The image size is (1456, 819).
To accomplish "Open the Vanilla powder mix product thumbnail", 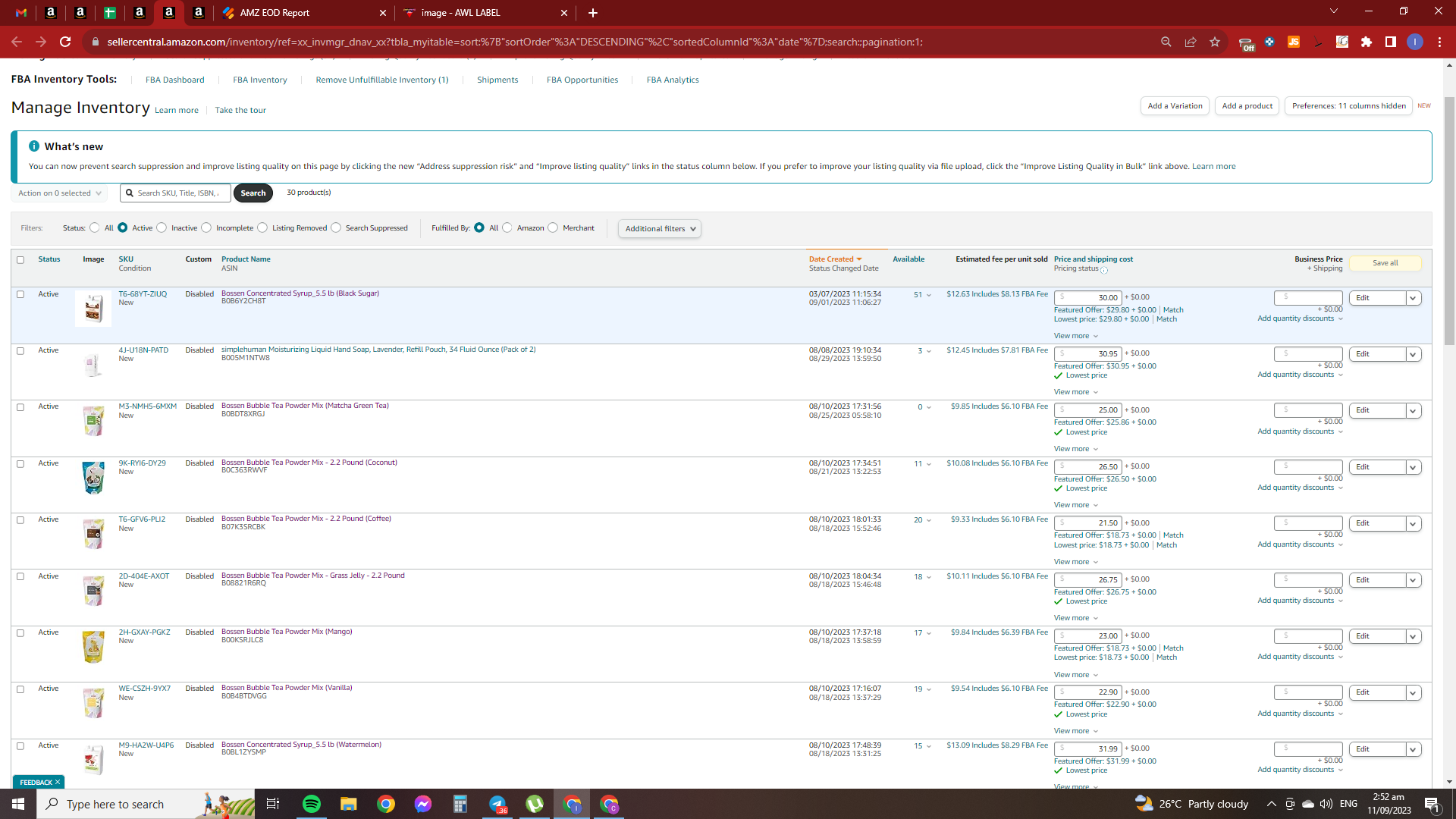I will point(93,703).
